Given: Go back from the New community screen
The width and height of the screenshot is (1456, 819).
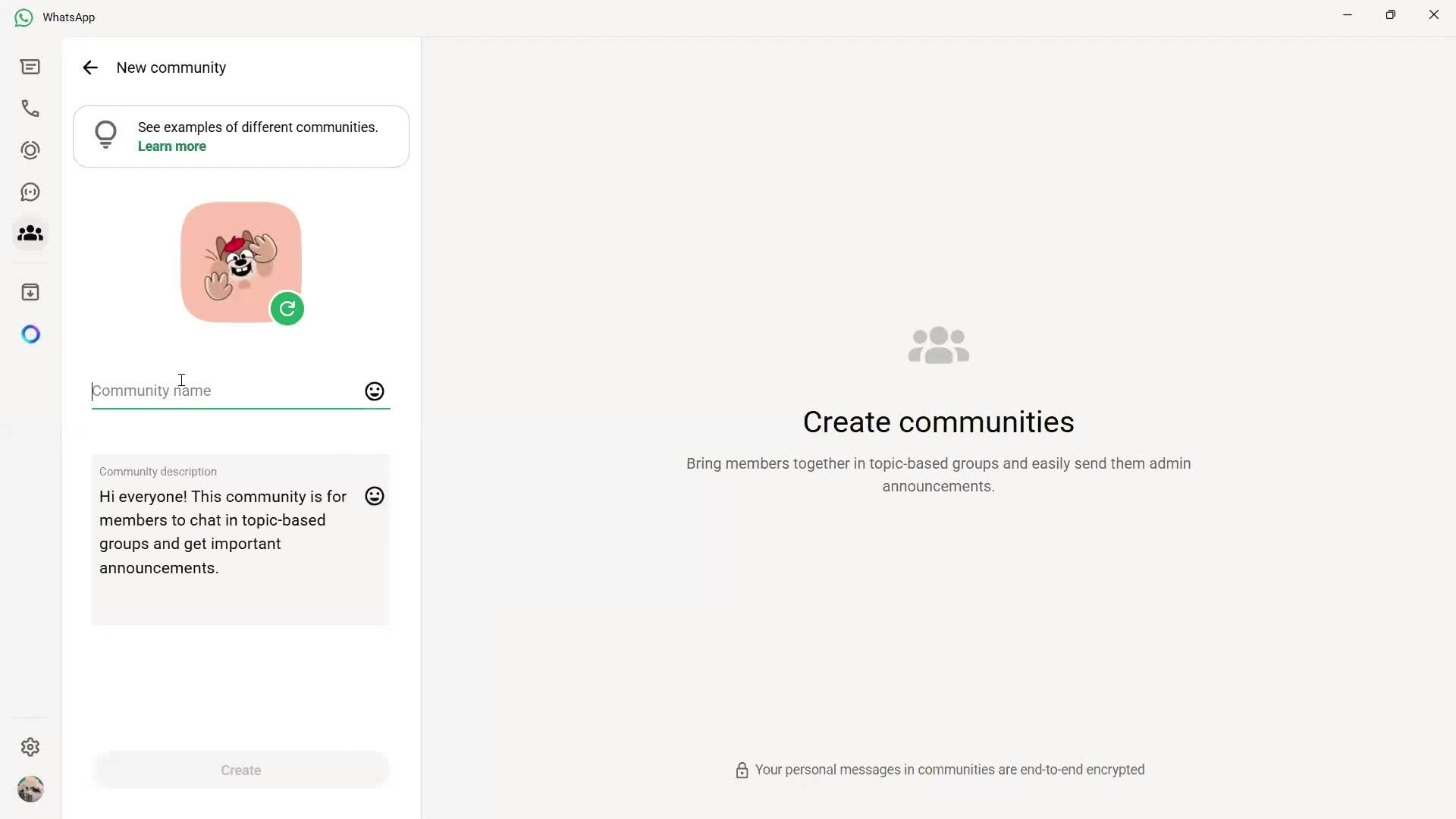Looking at the screenshot, I should [x=90, y=67].
